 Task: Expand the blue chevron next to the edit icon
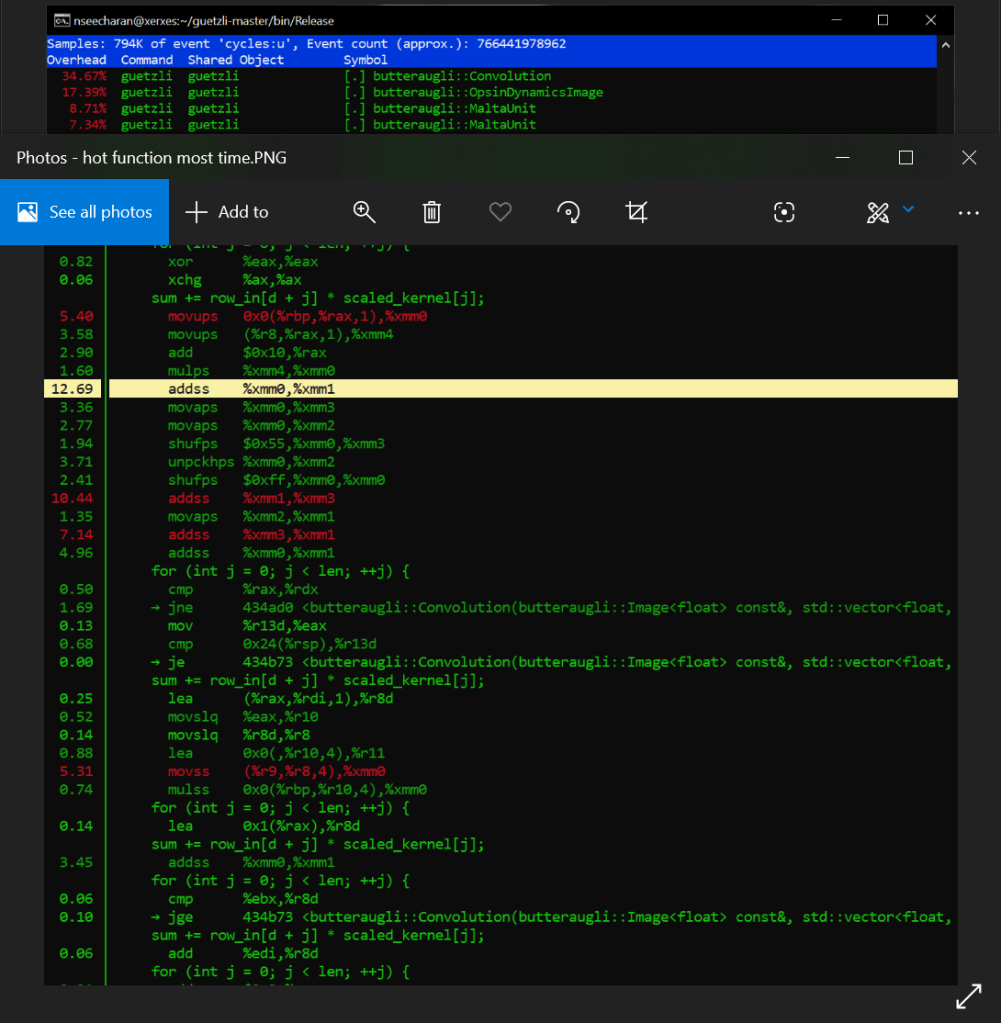(x=908, y=209)
